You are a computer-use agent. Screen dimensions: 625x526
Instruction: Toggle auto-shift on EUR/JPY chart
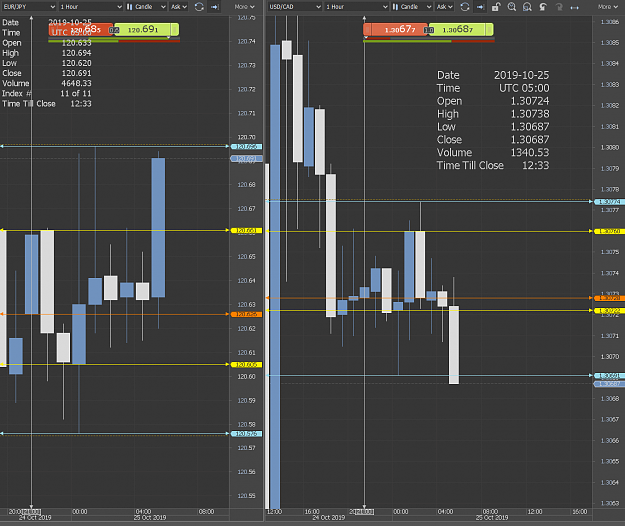pyautogui.click(x=214, y=6)
